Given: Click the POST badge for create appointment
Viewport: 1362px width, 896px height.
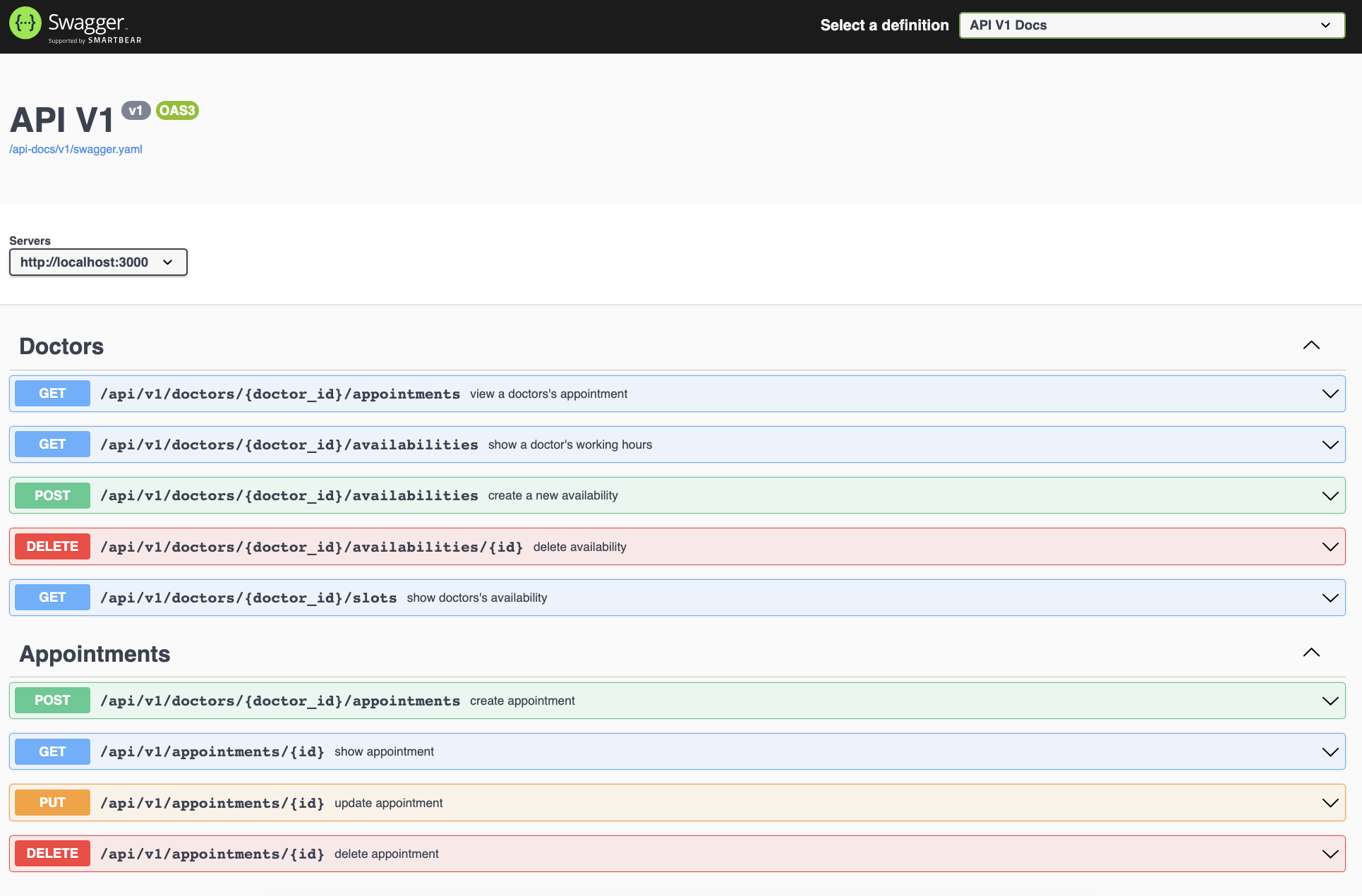Looking at the screenshot, I should 52,700.
